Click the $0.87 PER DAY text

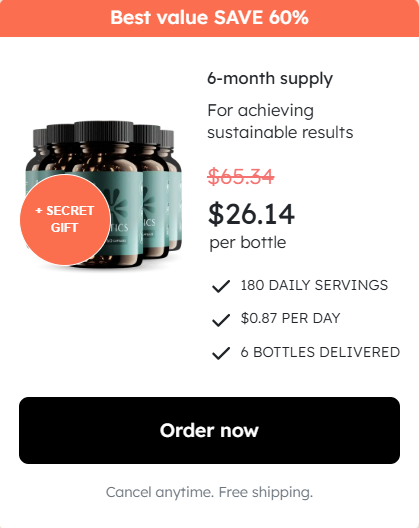pyautogui.click(x=290, y=318)
